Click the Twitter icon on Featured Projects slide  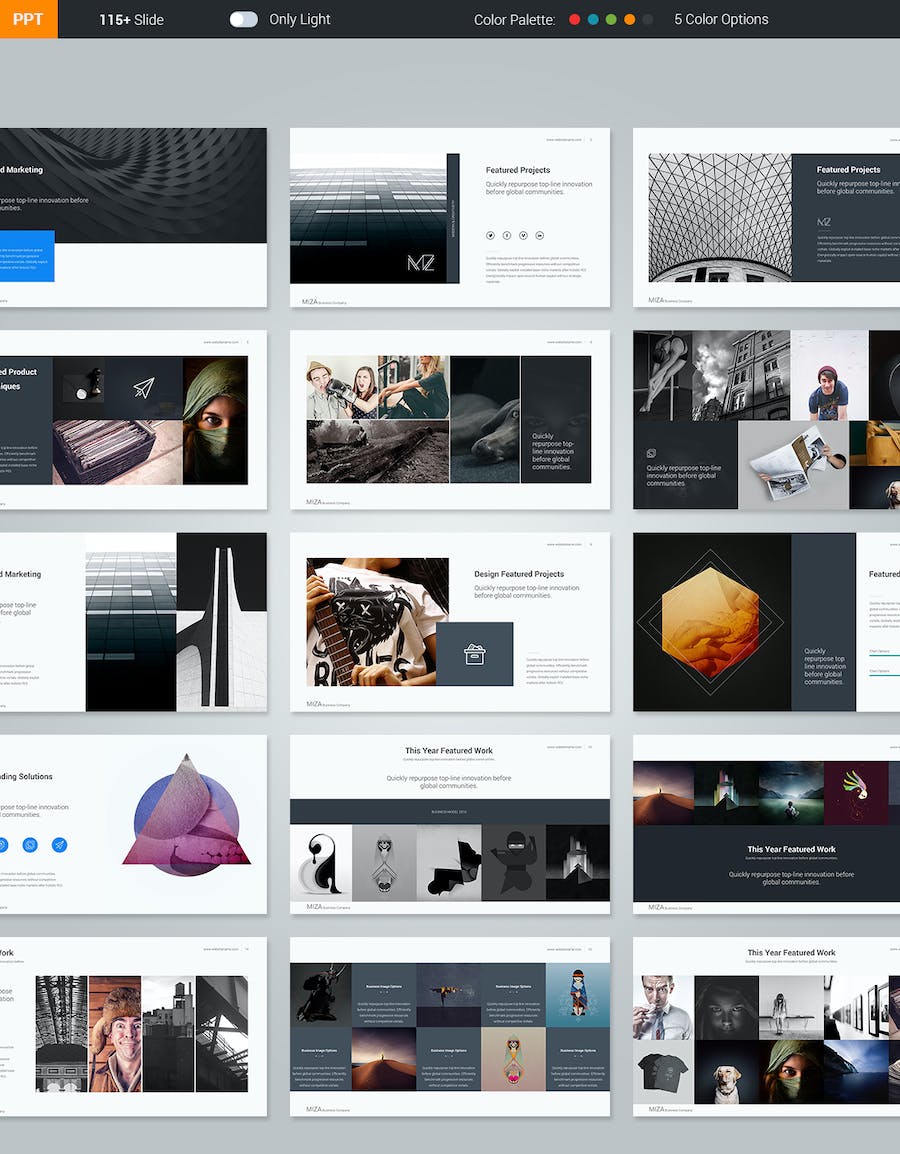tap(490, 235)
